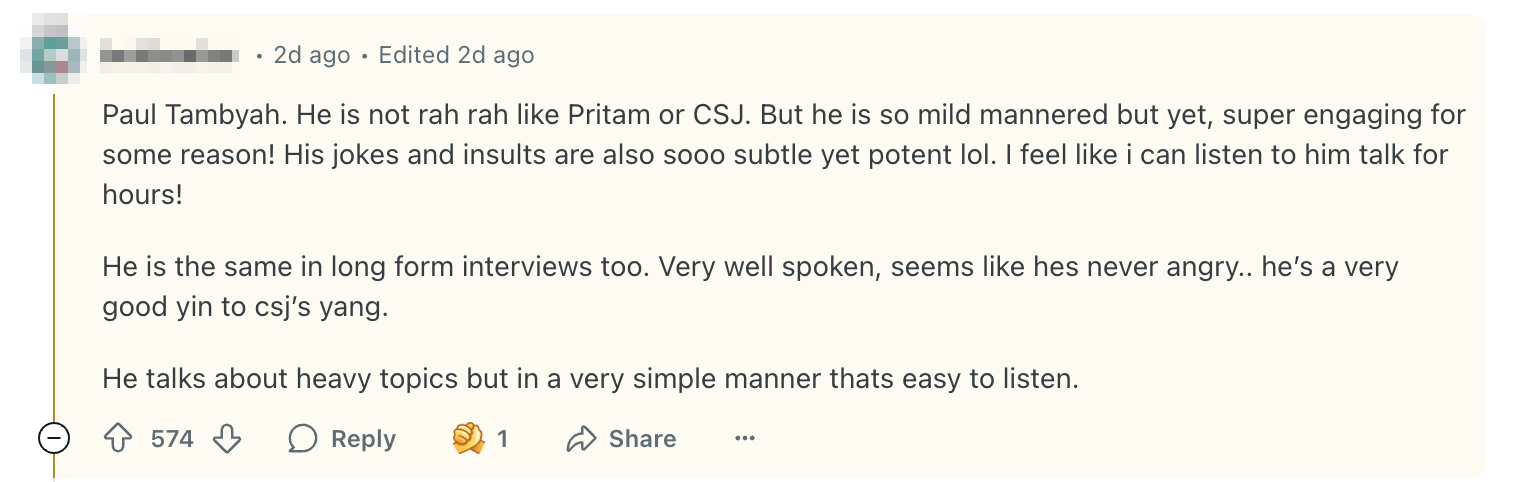Viewport: 1518px width, 482px height.
Task: Click the first 2d ago timestamp
Action: pyautogui.click(x=312, y=56)
